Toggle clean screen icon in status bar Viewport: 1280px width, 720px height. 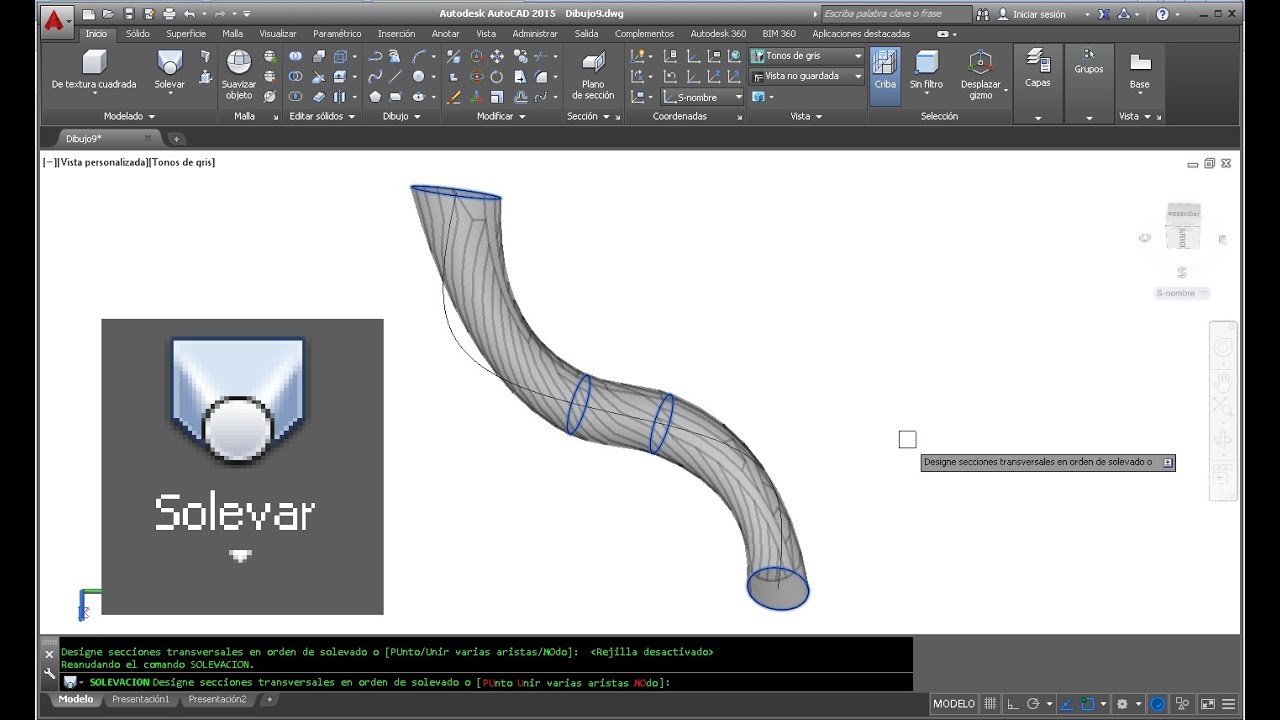pyautogui.click(x=1207, y=704)
